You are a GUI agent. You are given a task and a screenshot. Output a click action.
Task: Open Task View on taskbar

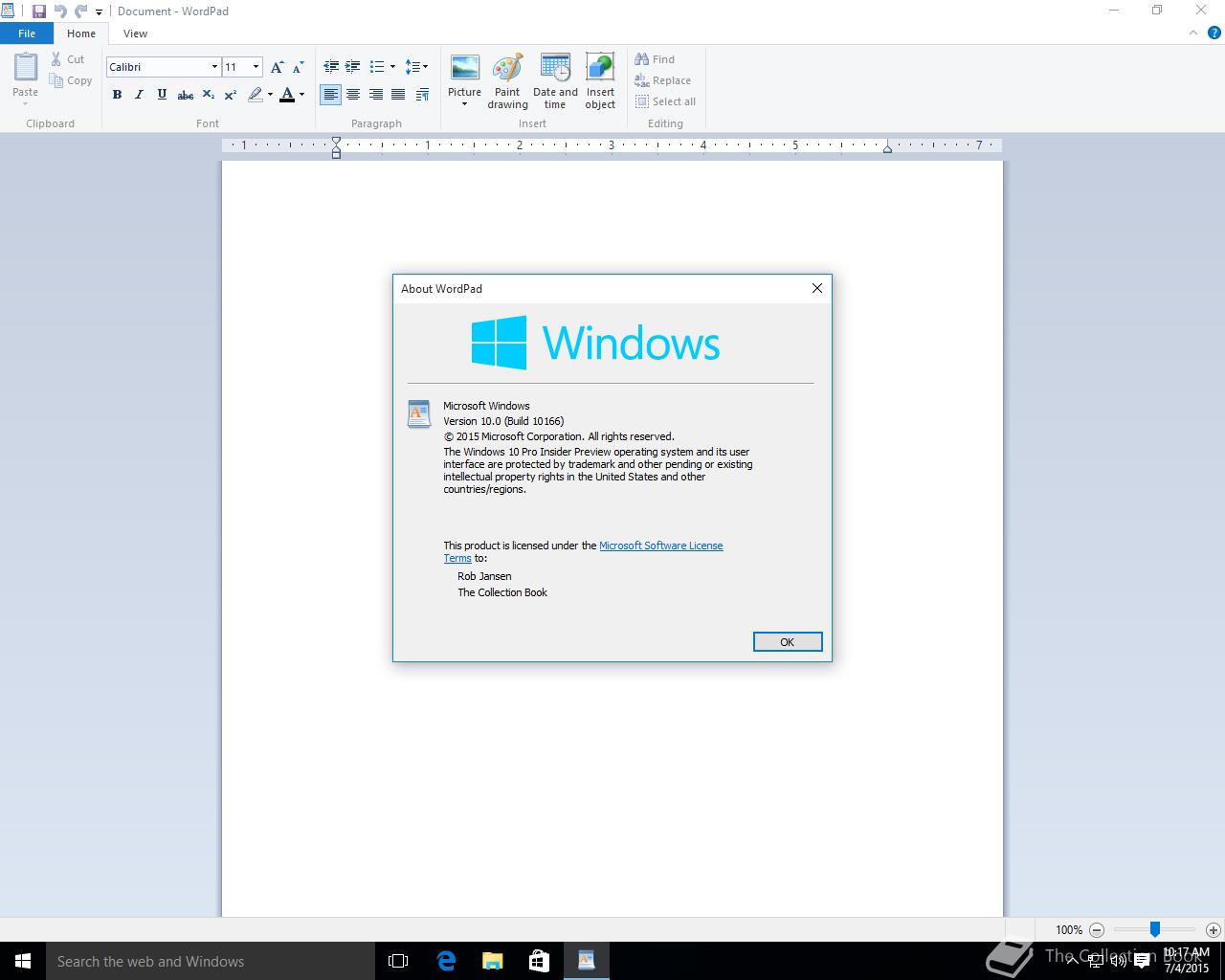click(x=398, y=961)
